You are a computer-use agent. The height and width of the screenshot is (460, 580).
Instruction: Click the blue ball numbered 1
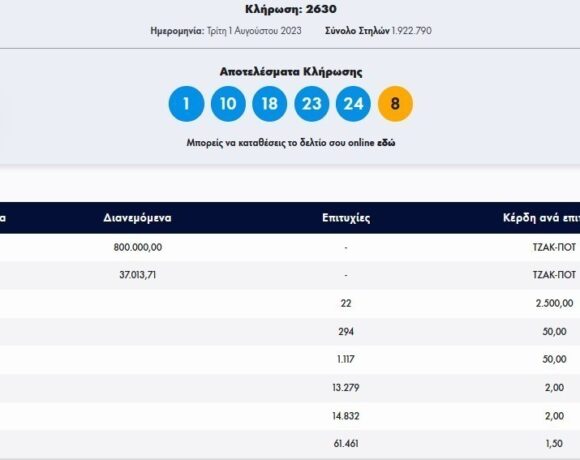(x=186, y=104)
